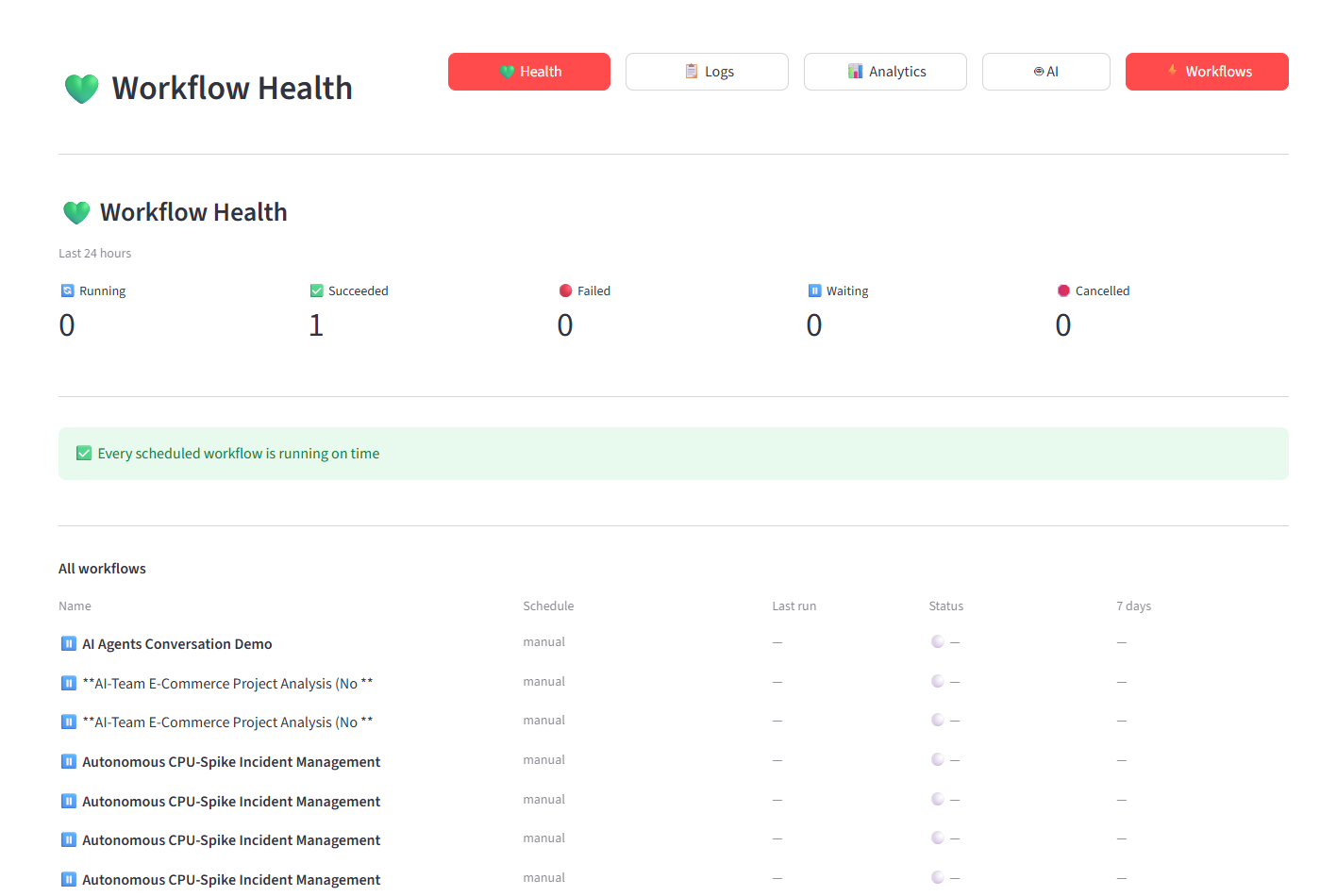1320x896 pixels.
Task: Click the status dot for AI Agents Conversation Demo
Action: point(937,641)
